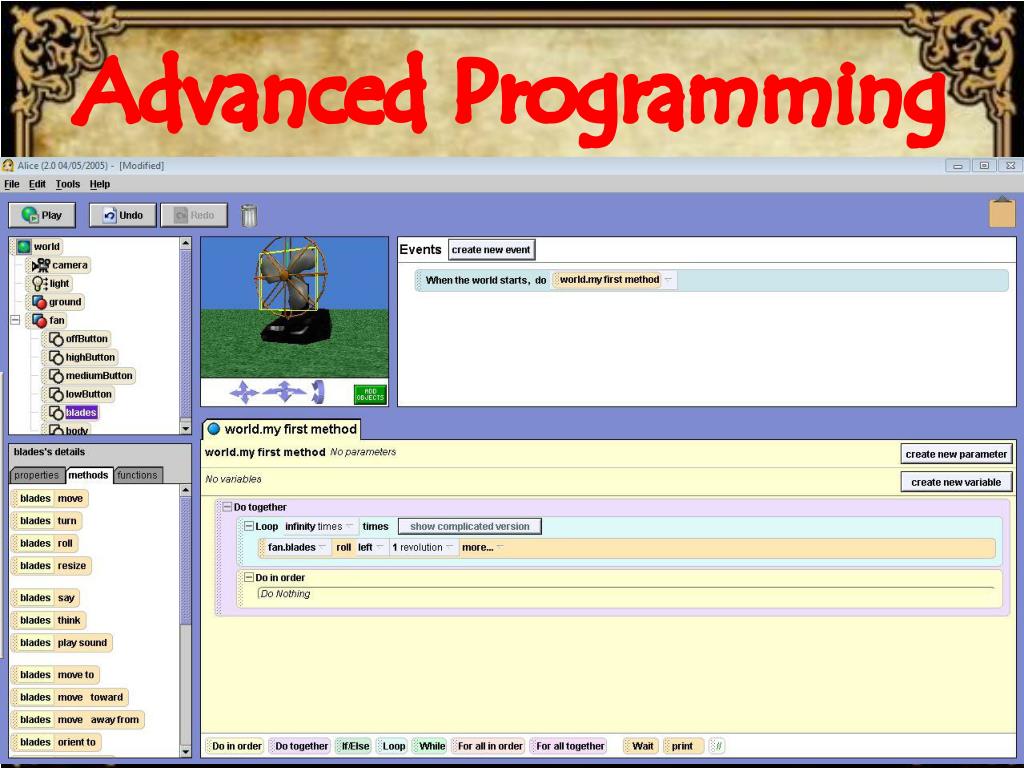Open infinity times dropdown
The image size is (1024, 768).
pyautogui.click(x=320, y=526)
